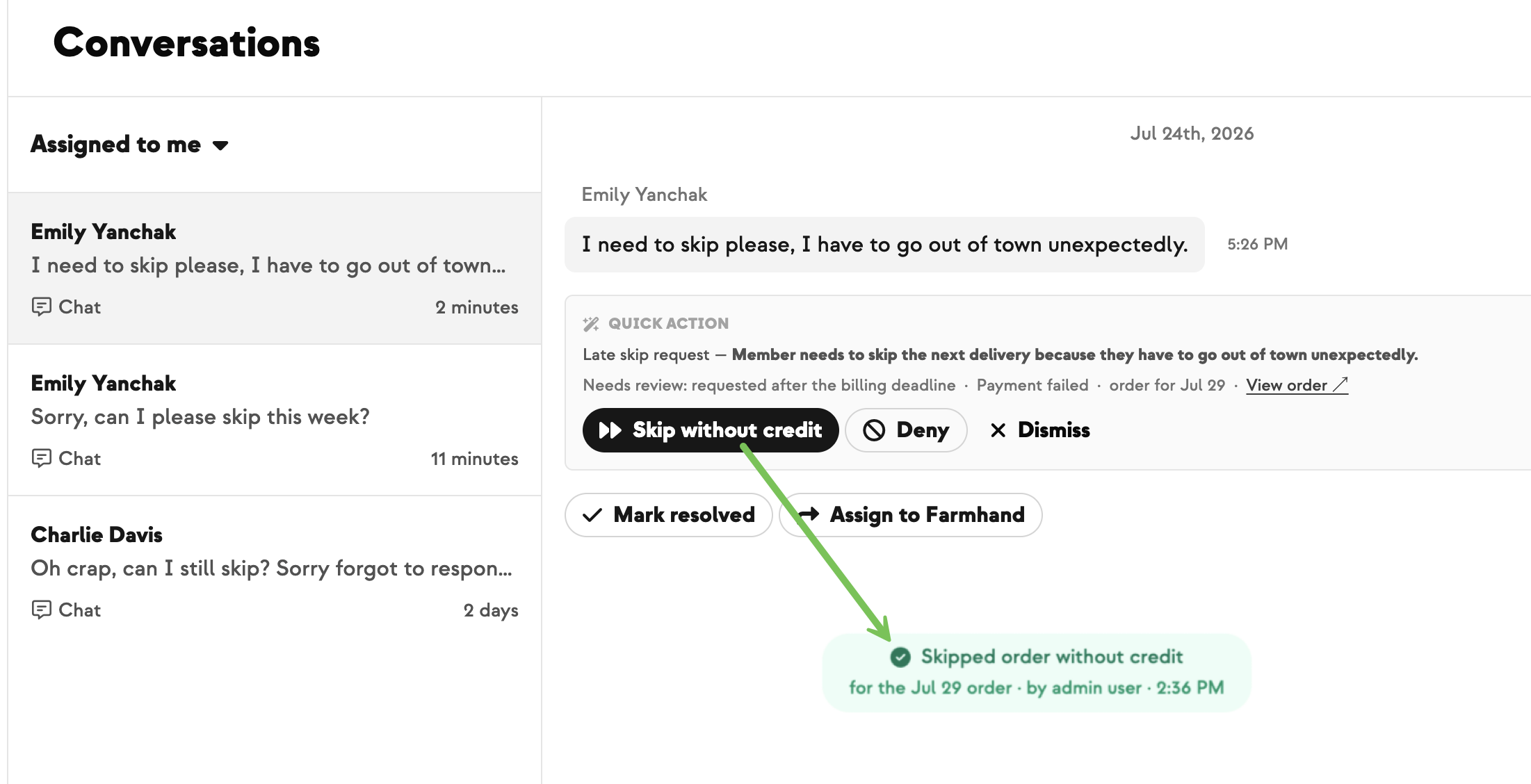Click the '2 minutes' timestamp in conversation list

477,307
